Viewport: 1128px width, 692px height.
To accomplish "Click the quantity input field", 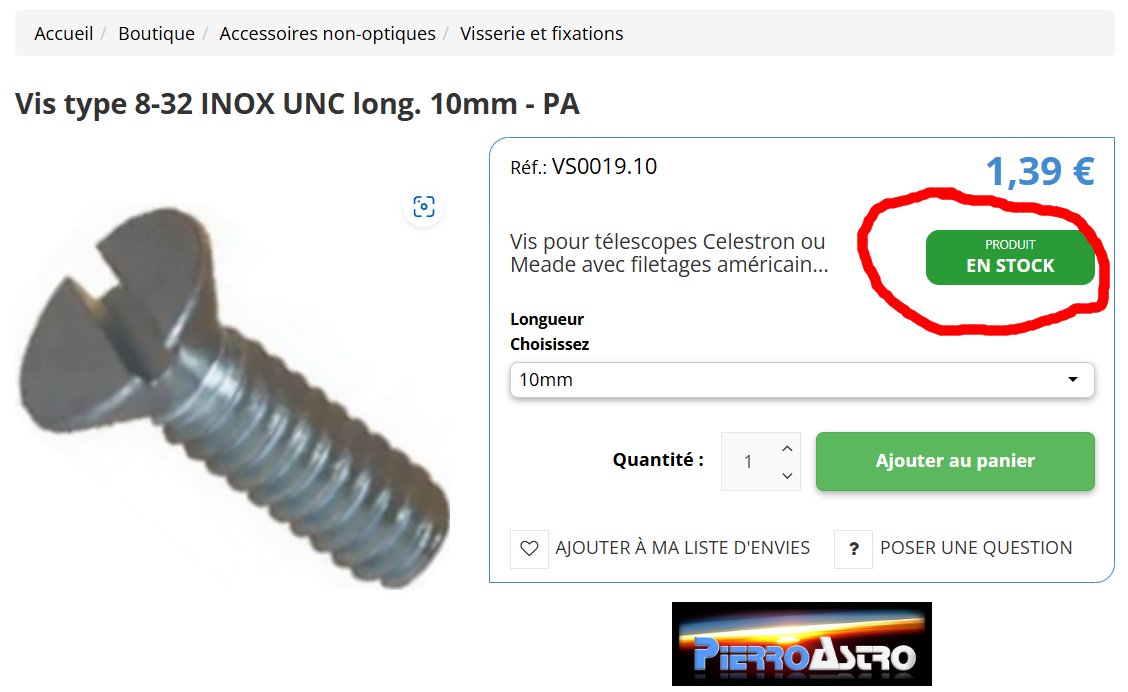I will (750, 462).
